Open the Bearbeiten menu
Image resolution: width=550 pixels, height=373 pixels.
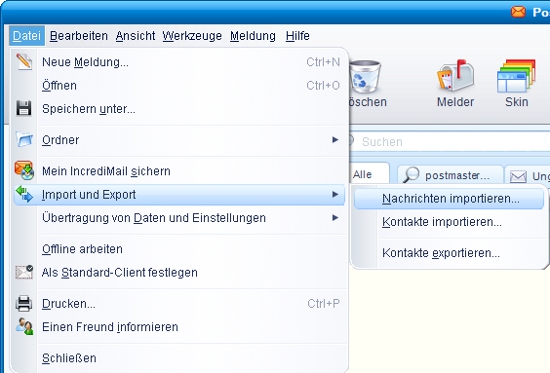click(x=79, y=36)
